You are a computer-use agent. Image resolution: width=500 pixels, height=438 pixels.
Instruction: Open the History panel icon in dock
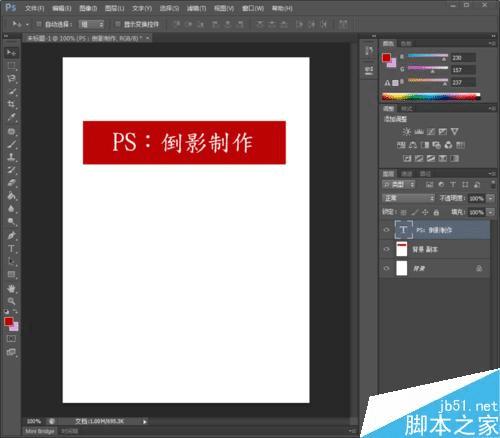click(369, 51)
